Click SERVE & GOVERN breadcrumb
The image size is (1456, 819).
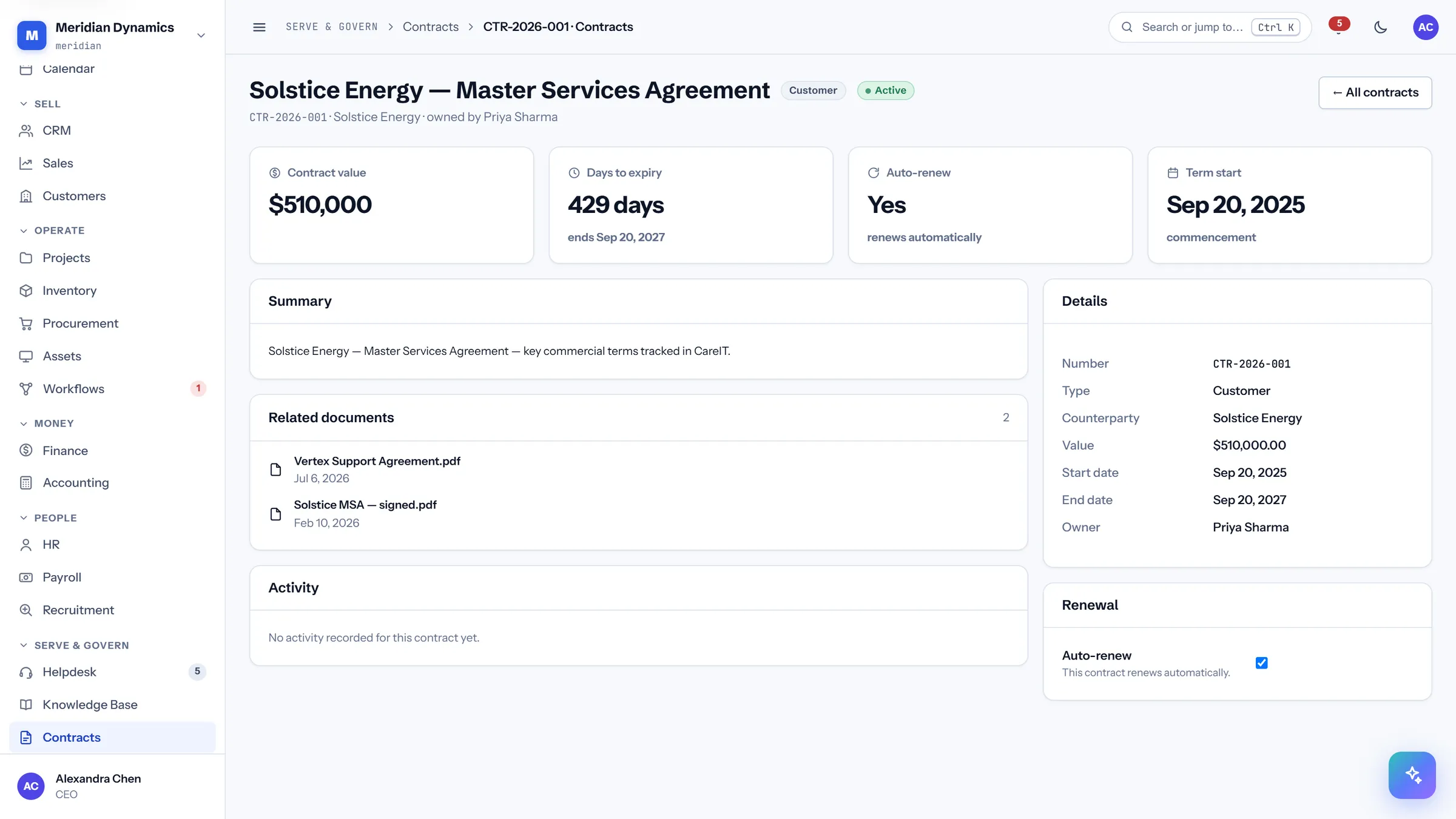331,27
